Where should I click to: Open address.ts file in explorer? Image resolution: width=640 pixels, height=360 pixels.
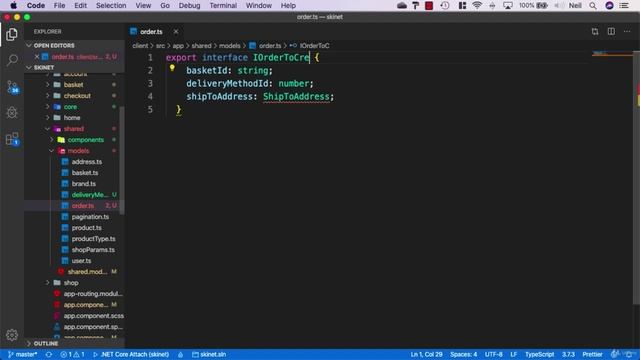click(x=87, y=162)
